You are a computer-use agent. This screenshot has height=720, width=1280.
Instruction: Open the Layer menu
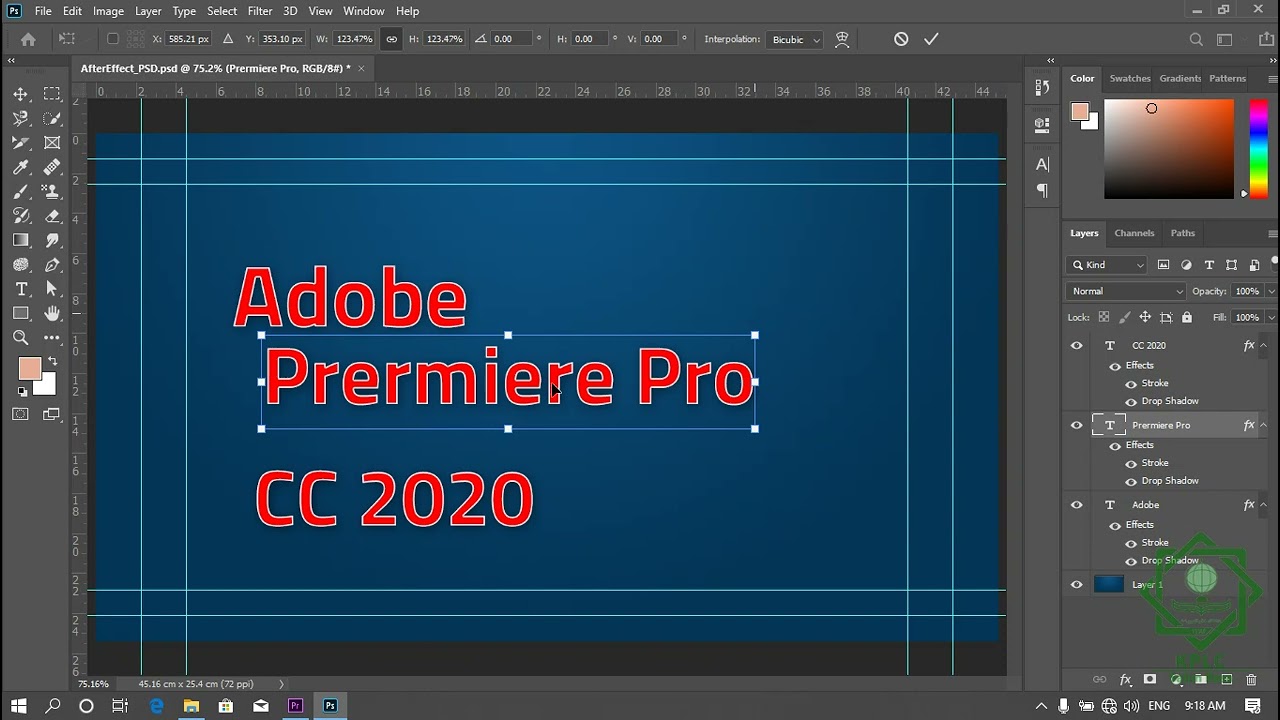tap(148, 11)
